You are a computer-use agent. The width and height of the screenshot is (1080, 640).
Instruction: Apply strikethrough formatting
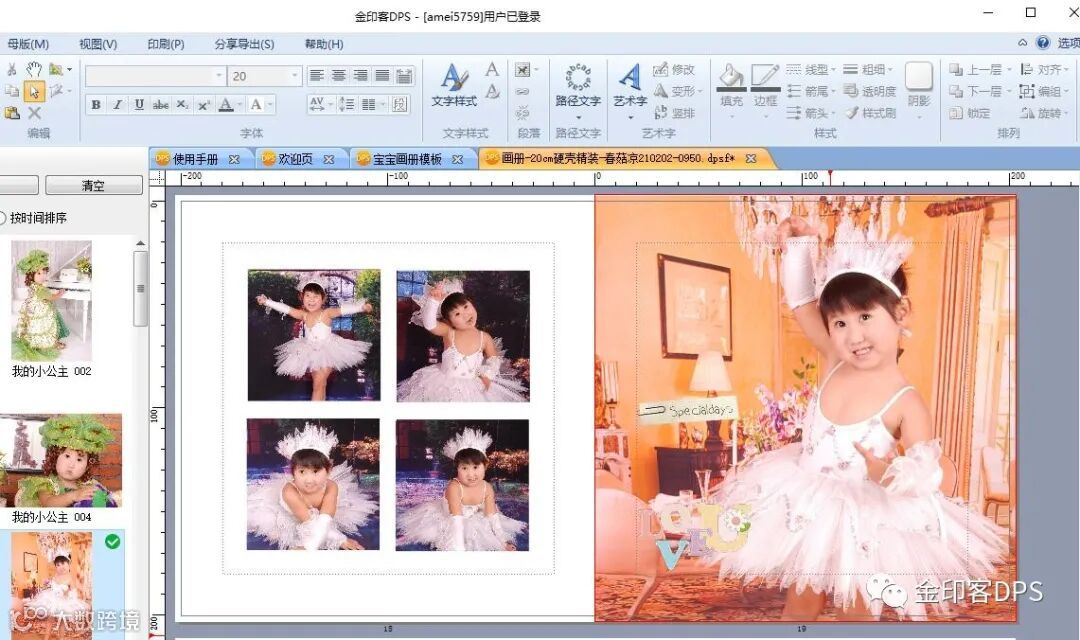160,105
